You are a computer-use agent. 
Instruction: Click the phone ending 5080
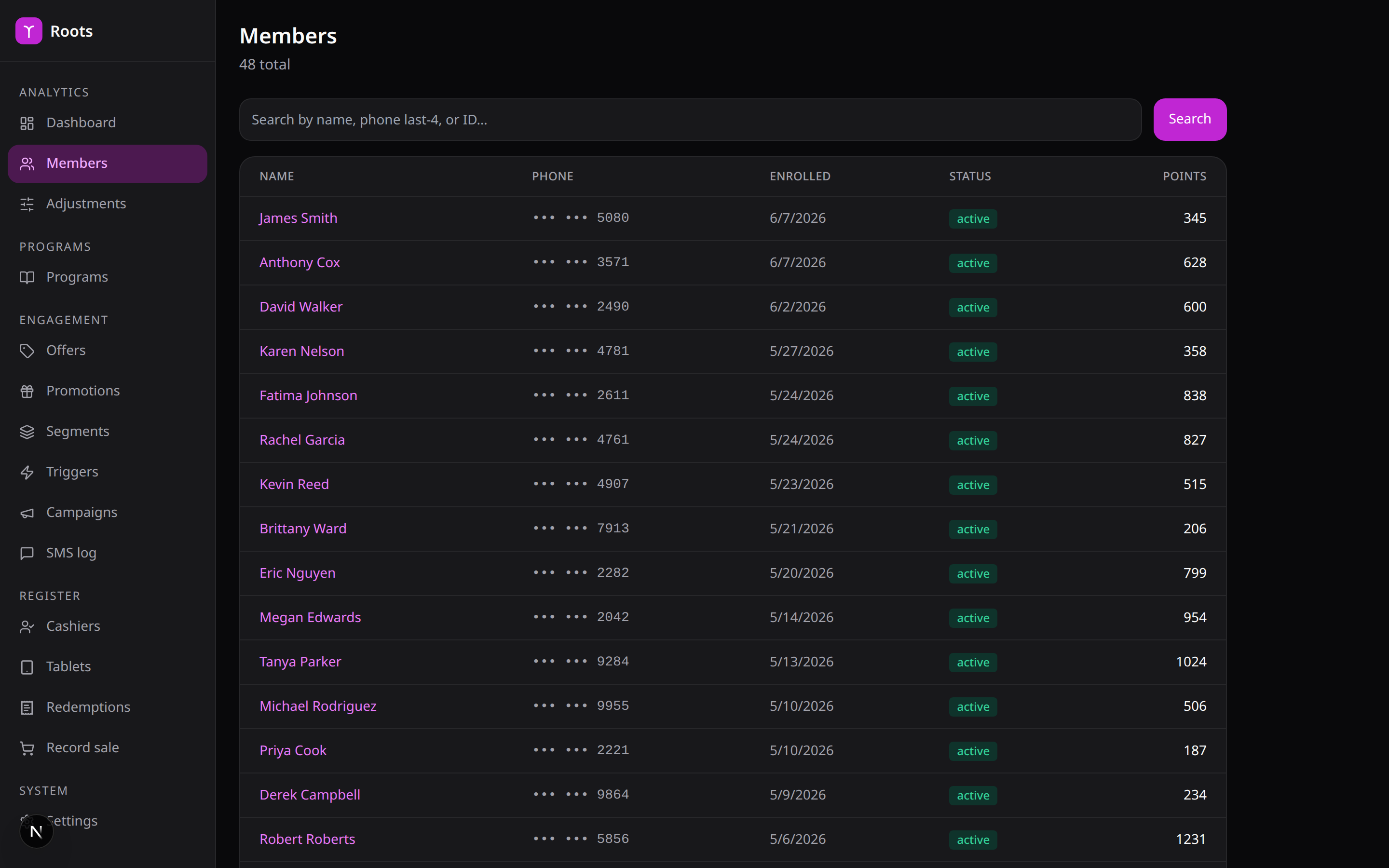point(581,217)
